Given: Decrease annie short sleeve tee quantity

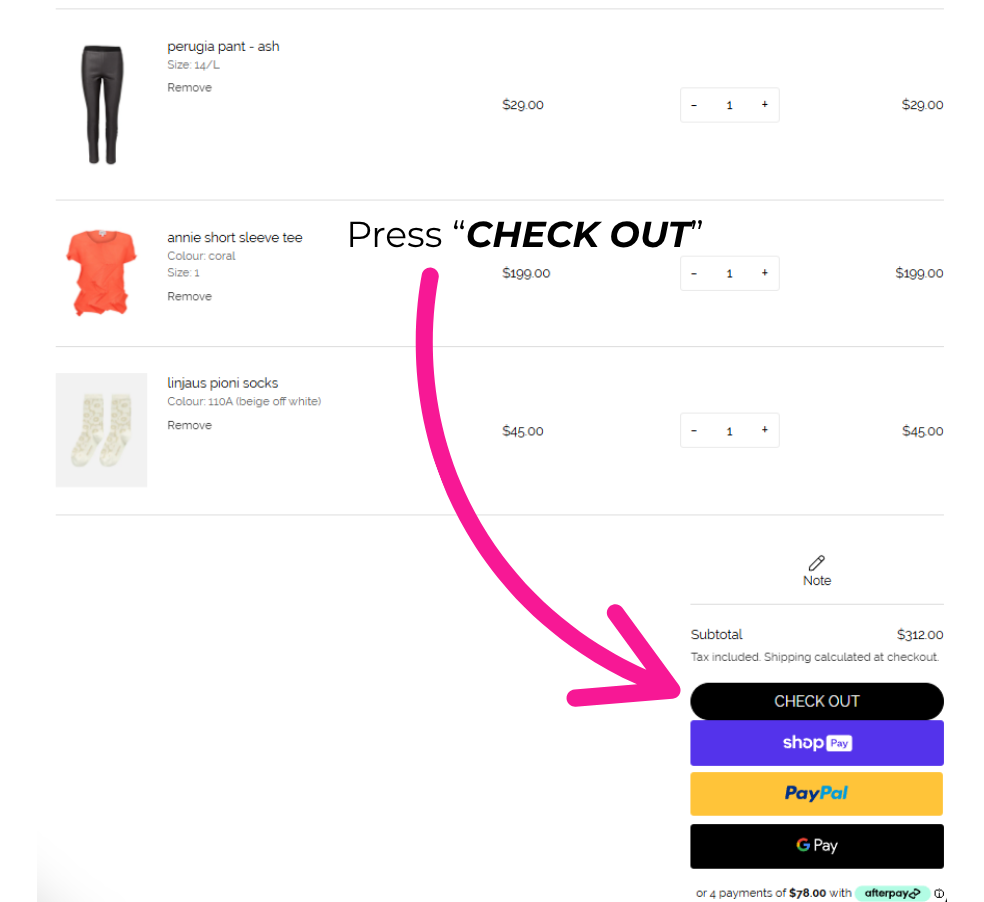Looking at the screenshot, I should (x=694, y=273).
